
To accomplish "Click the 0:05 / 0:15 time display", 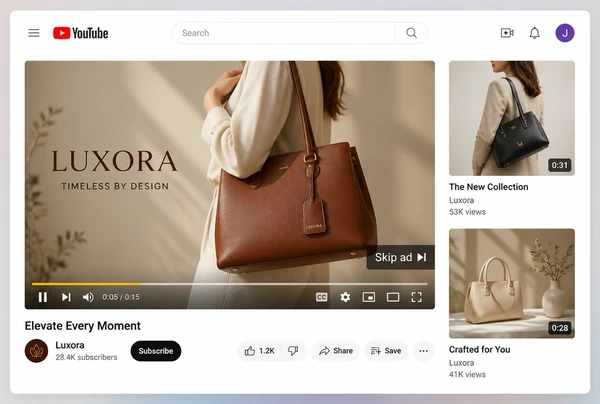I will click(x=121, y=297).
